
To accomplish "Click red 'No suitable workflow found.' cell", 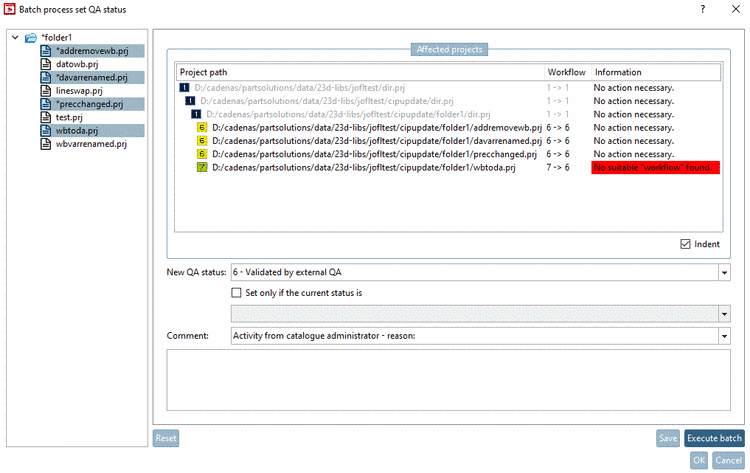I will [655, 167].
